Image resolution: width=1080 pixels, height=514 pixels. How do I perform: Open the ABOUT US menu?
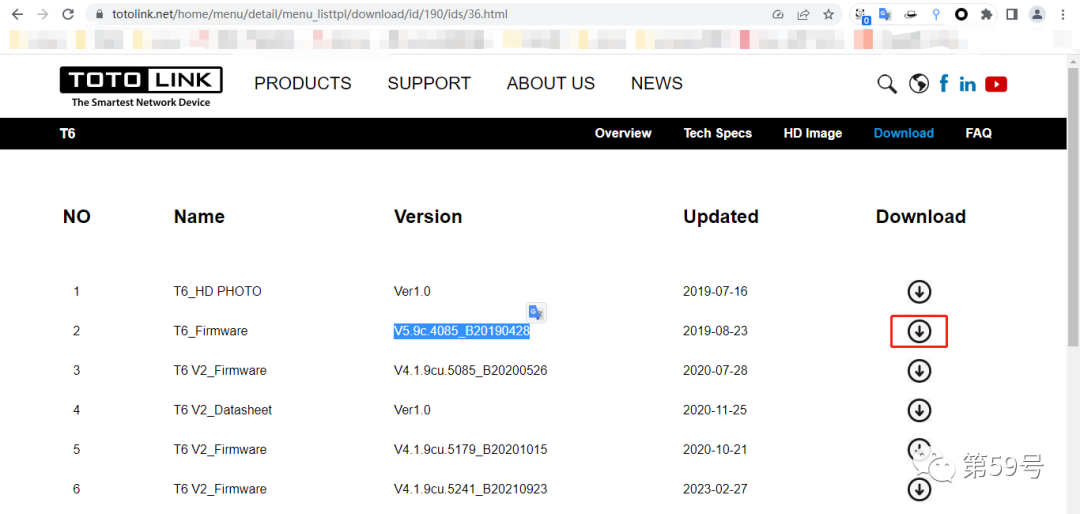point(550,83)
